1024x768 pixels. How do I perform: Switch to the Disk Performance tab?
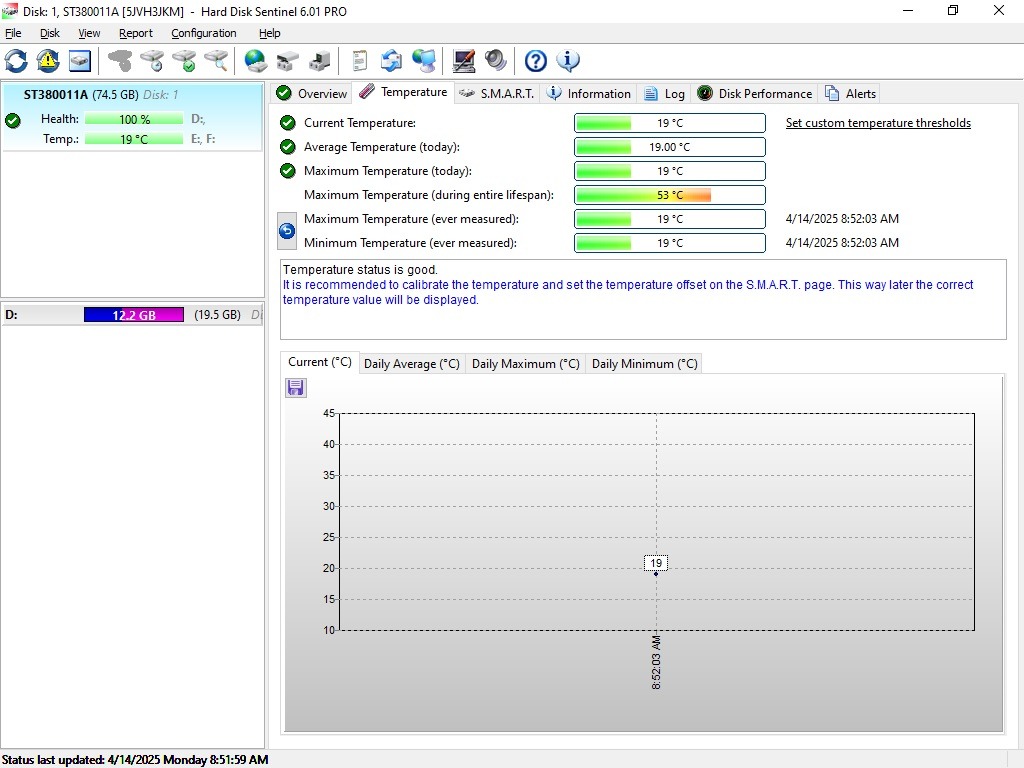click(x=754, y=93)
